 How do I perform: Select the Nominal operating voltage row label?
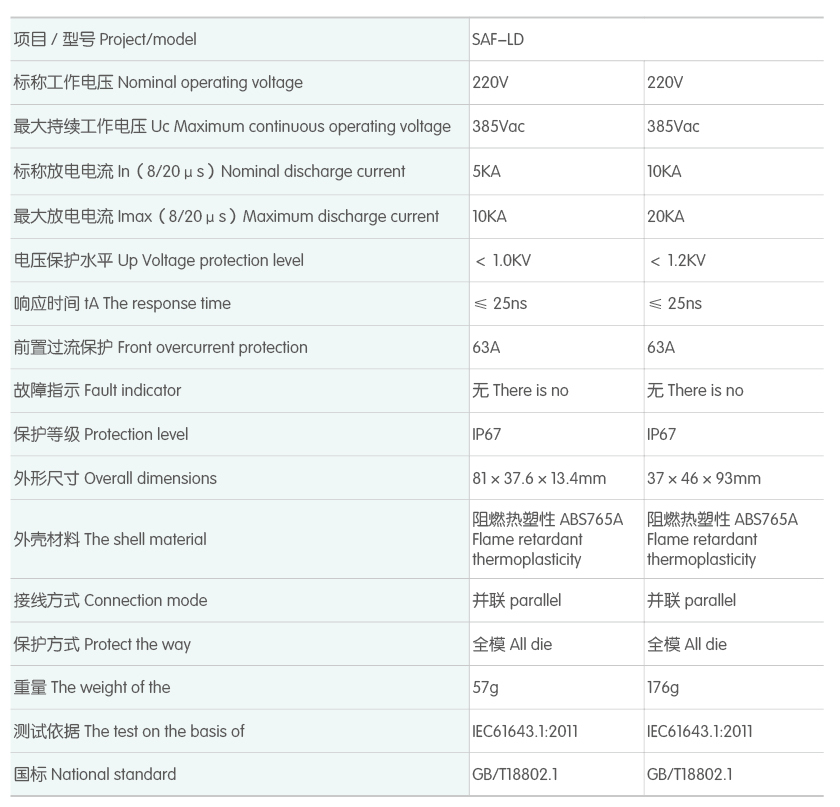coord(158,83)
